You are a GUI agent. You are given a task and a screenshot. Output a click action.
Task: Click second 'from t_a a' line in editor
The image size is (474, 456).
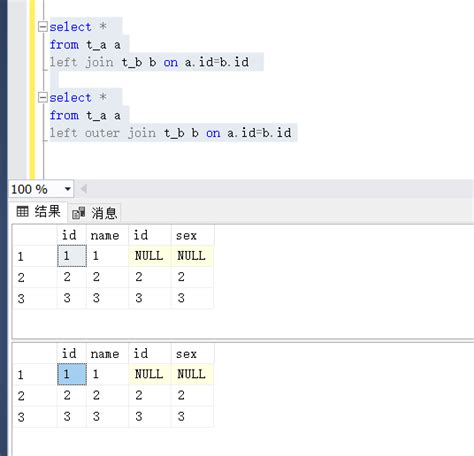85,115
